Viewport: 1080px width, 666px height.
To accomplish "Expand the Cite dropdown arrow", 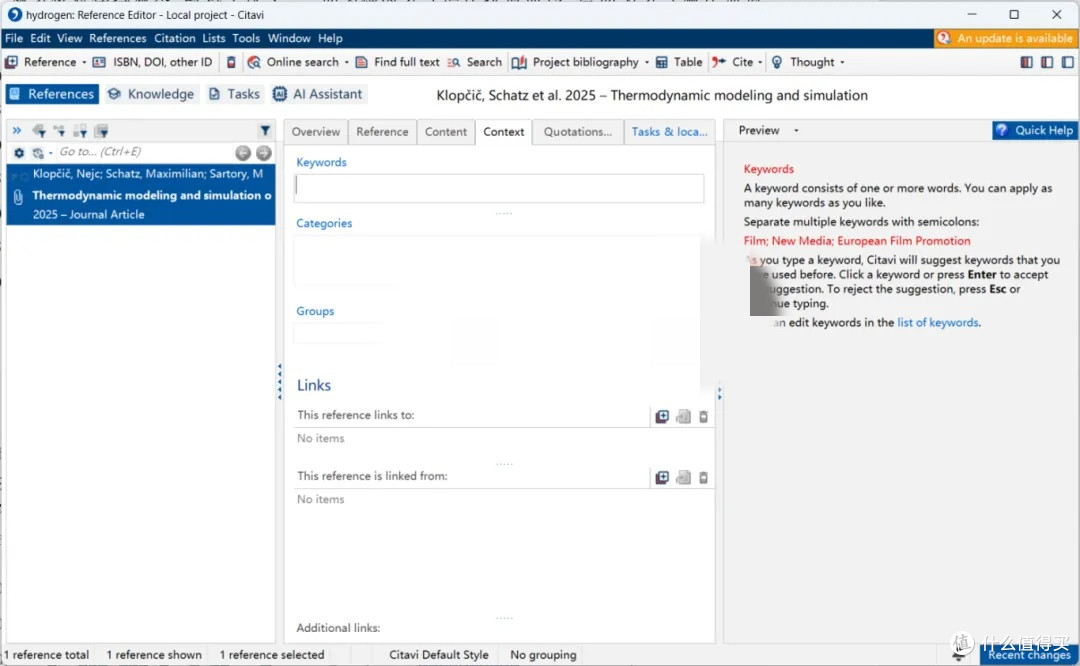I will click(x=760, y=62).
